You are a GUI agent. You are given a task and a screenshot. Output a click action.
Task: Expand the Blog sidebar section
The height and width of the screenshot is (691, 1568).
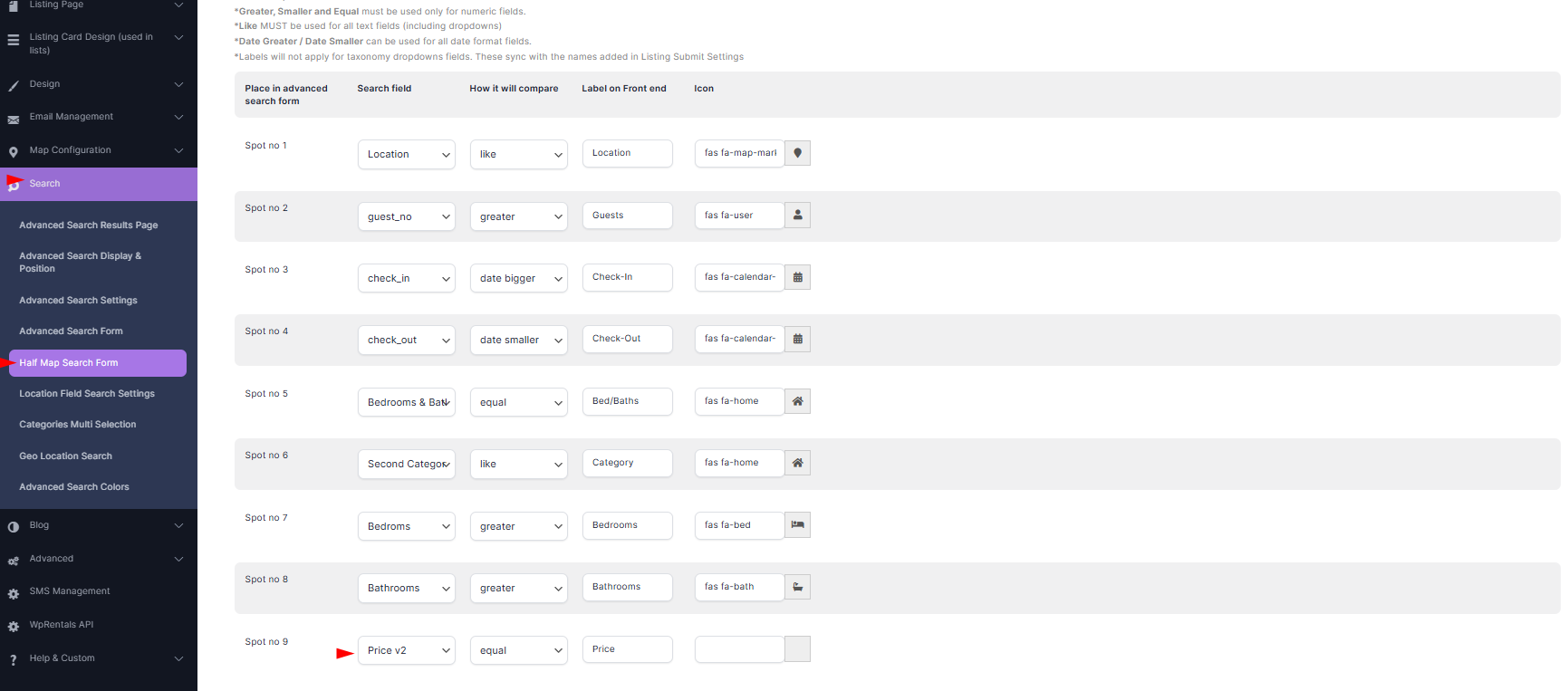click(x=178, y=525)
